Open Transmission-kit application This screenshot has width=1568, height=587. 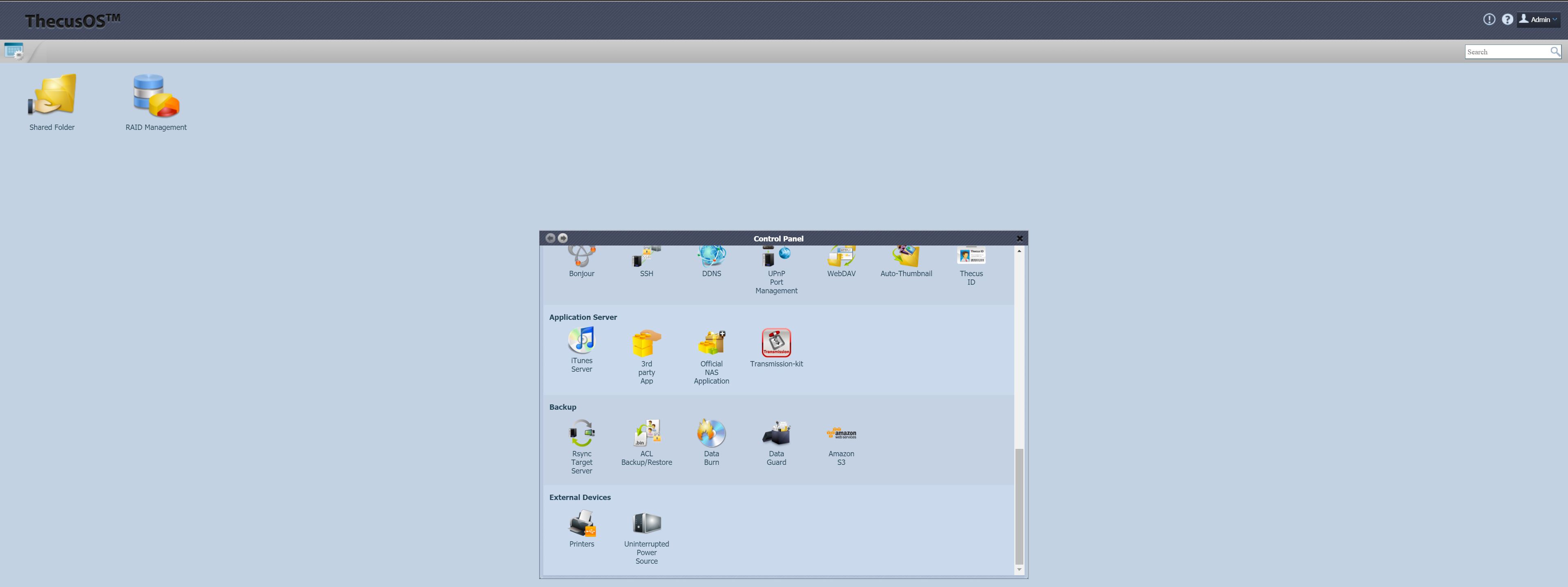776,344
